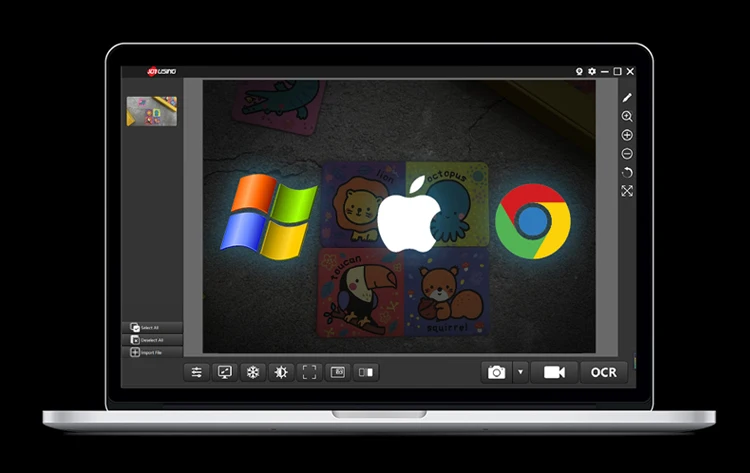This screenshot has width=750, height=473.
Task: Open the camera adjustment sliders settings
Action: tap(197, 372)
